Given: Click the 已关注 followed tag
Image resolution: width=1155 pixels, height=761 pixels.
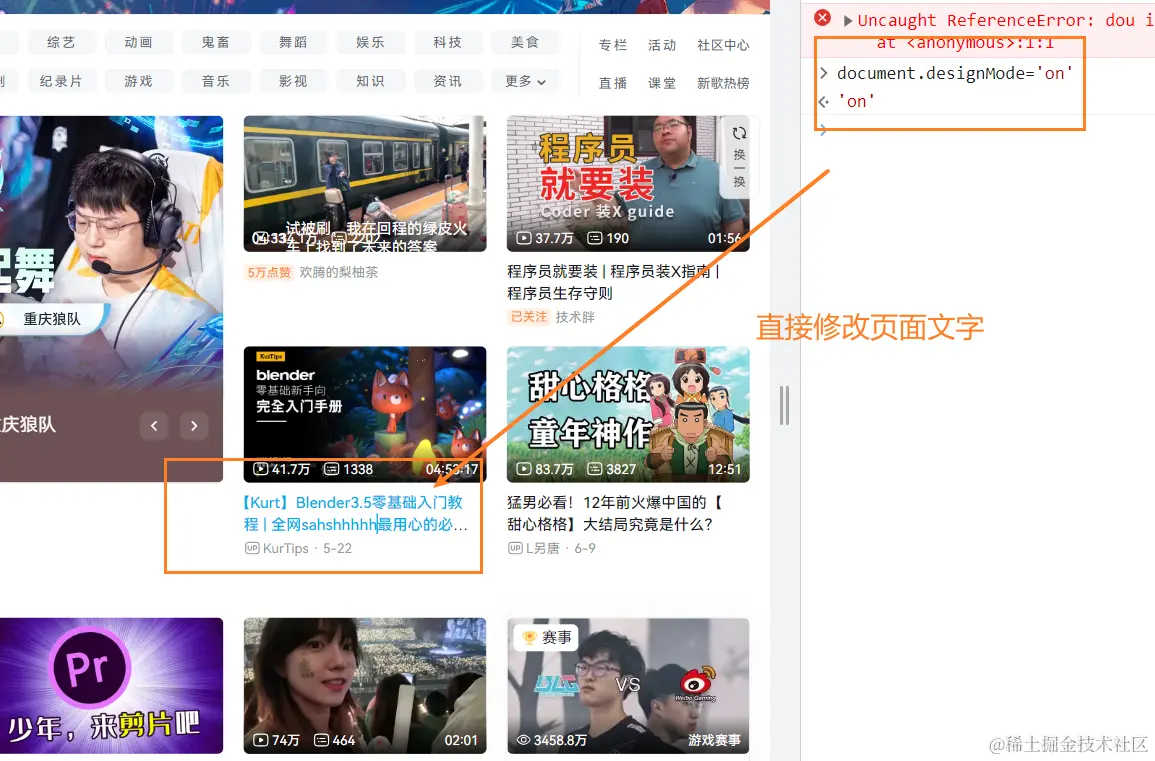Looking at the screenshot, I should 529,317.
